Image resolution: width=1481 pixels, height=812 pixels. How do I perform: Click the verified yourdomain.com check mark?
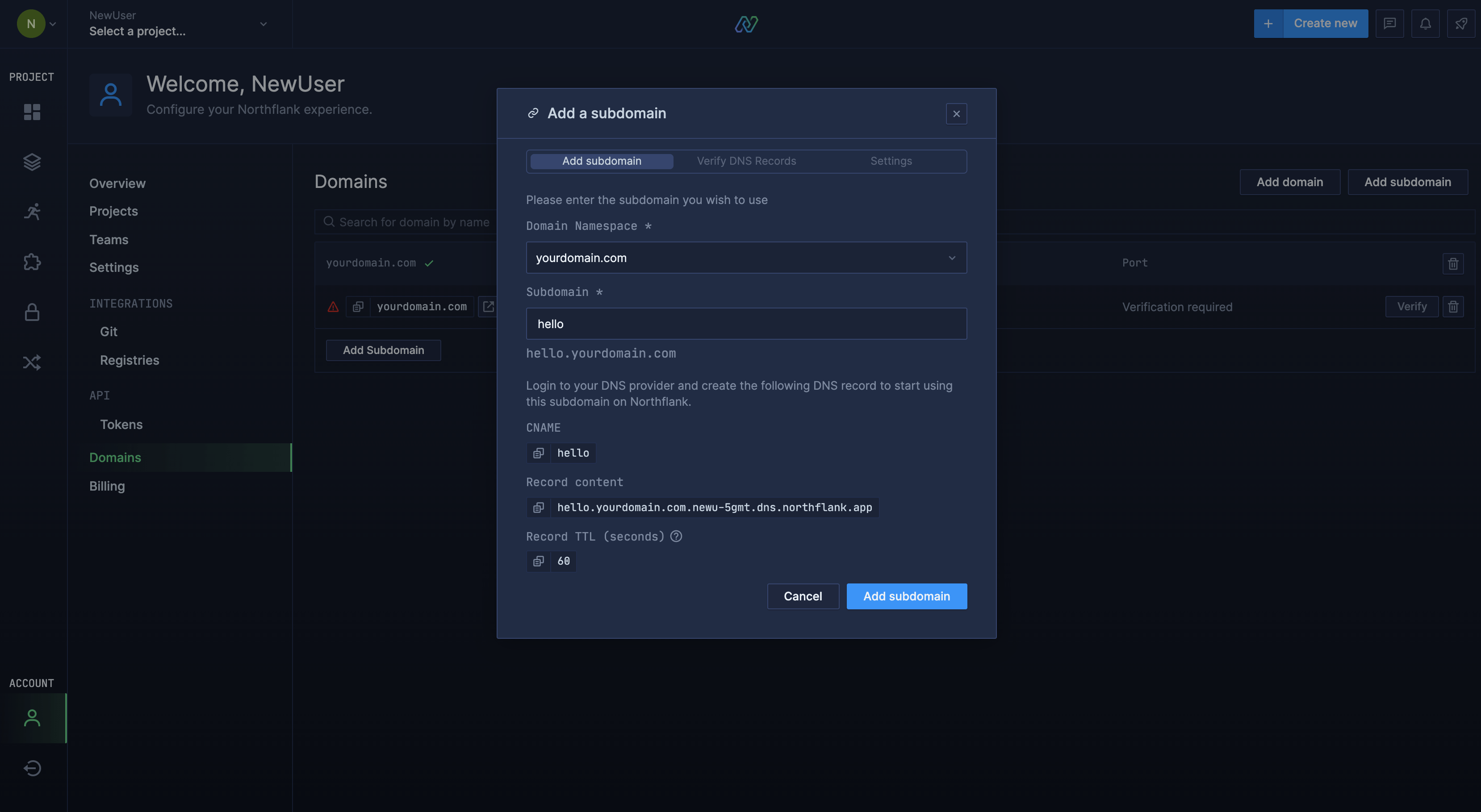tap(429, 263)
